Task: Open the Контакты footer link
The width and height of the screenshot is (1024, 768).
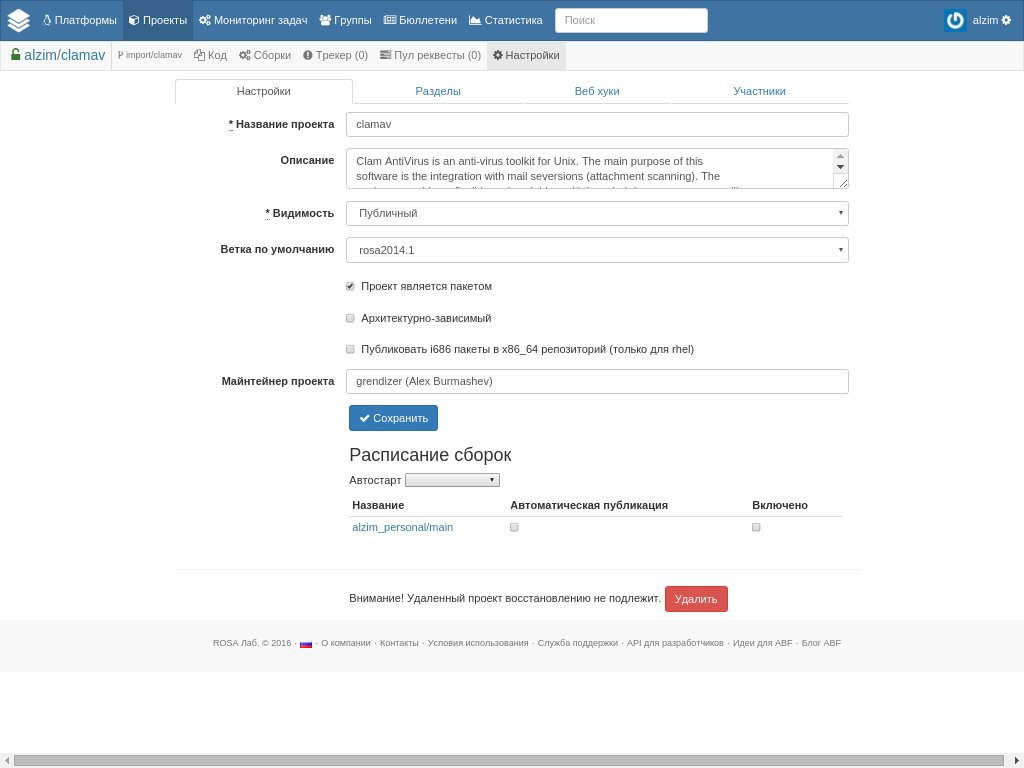Action: click(x=399, y=643)
